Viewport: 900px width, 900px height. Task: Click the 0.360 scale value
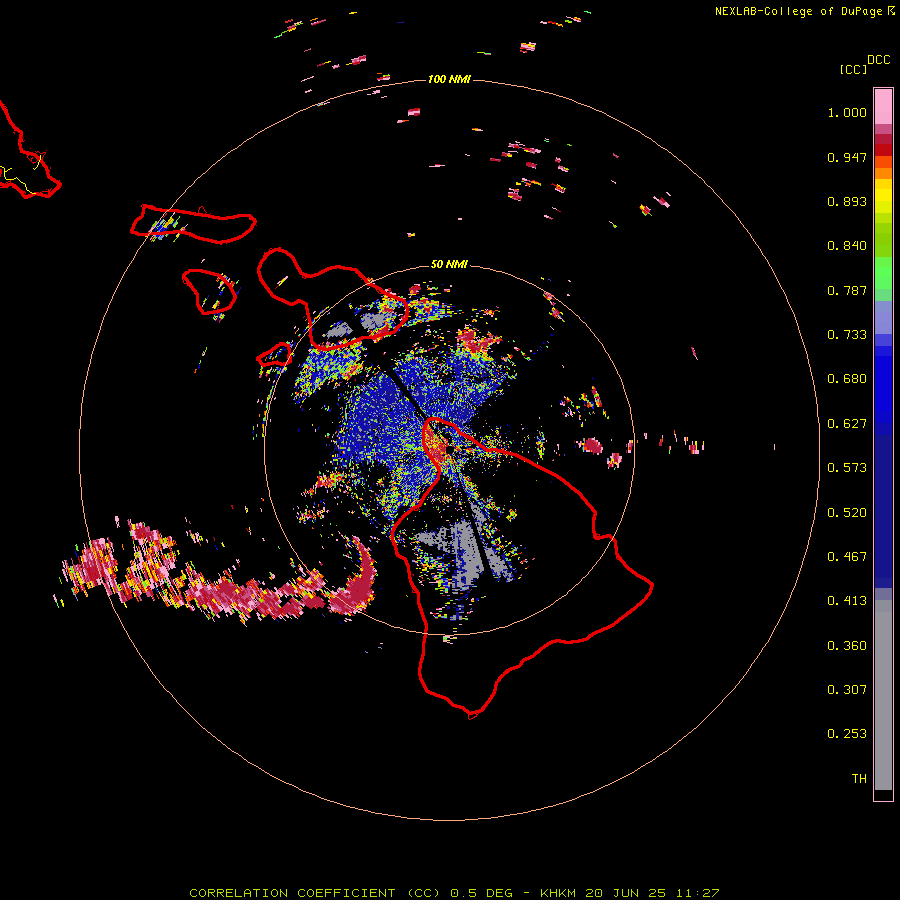pos(847,646)
